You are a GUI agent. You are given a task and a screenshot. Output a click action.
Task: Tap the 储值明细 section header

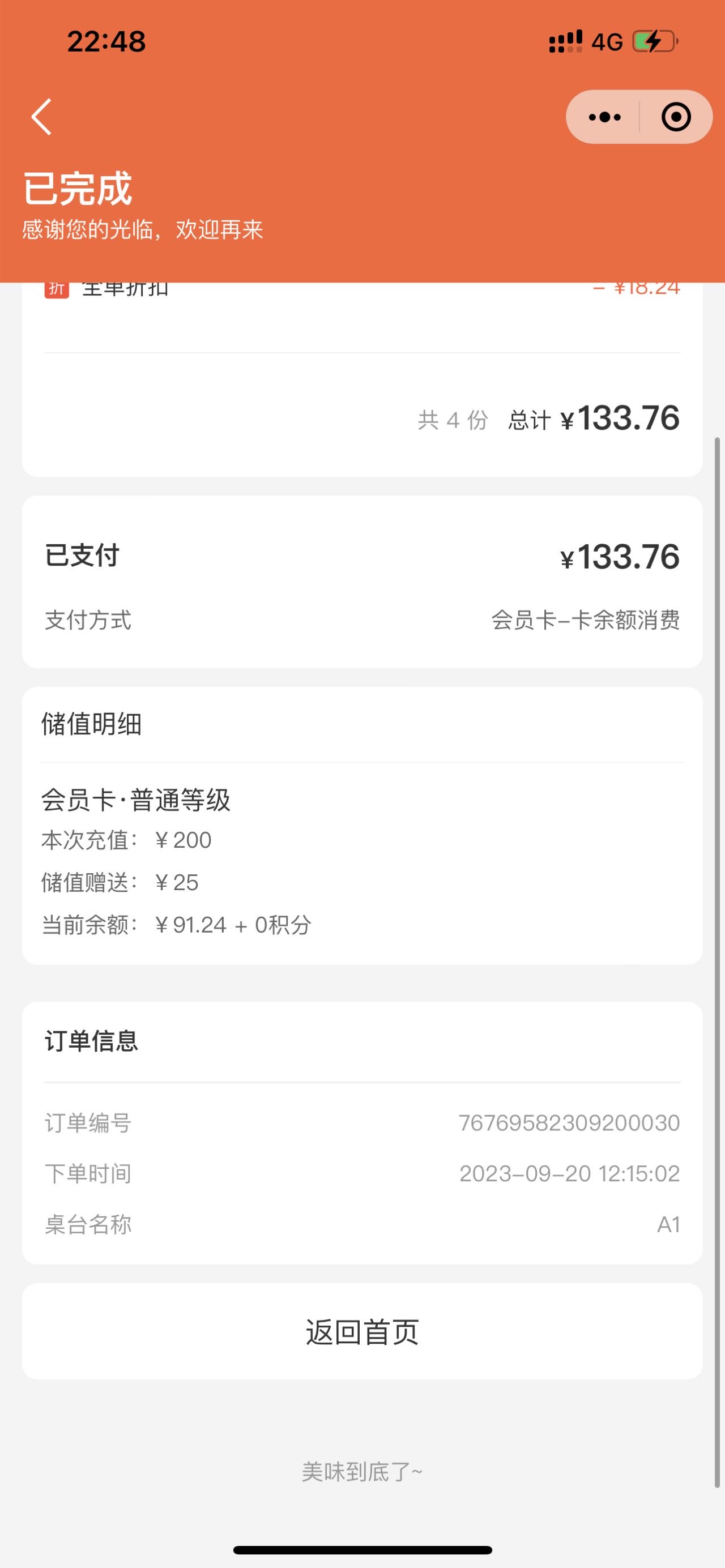click(91, 724)
